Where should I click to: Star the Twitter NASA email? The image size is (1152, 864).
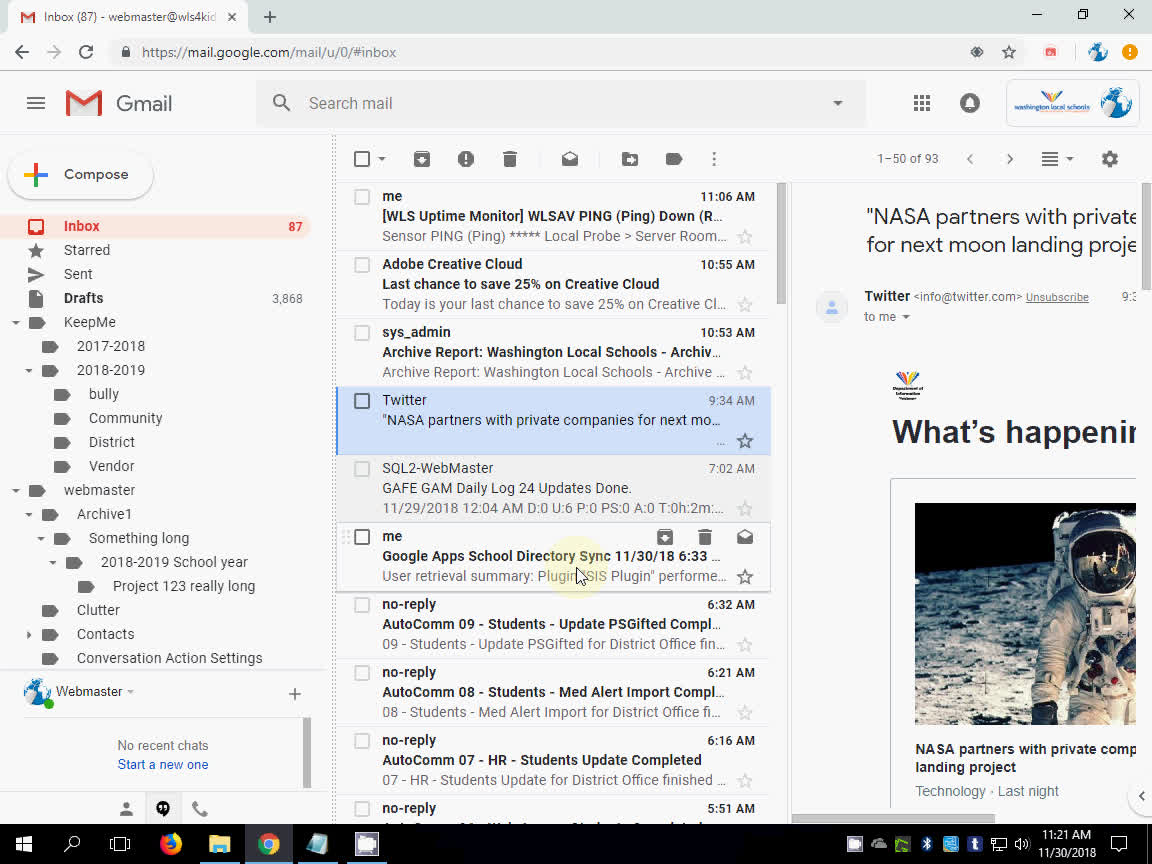745,440
